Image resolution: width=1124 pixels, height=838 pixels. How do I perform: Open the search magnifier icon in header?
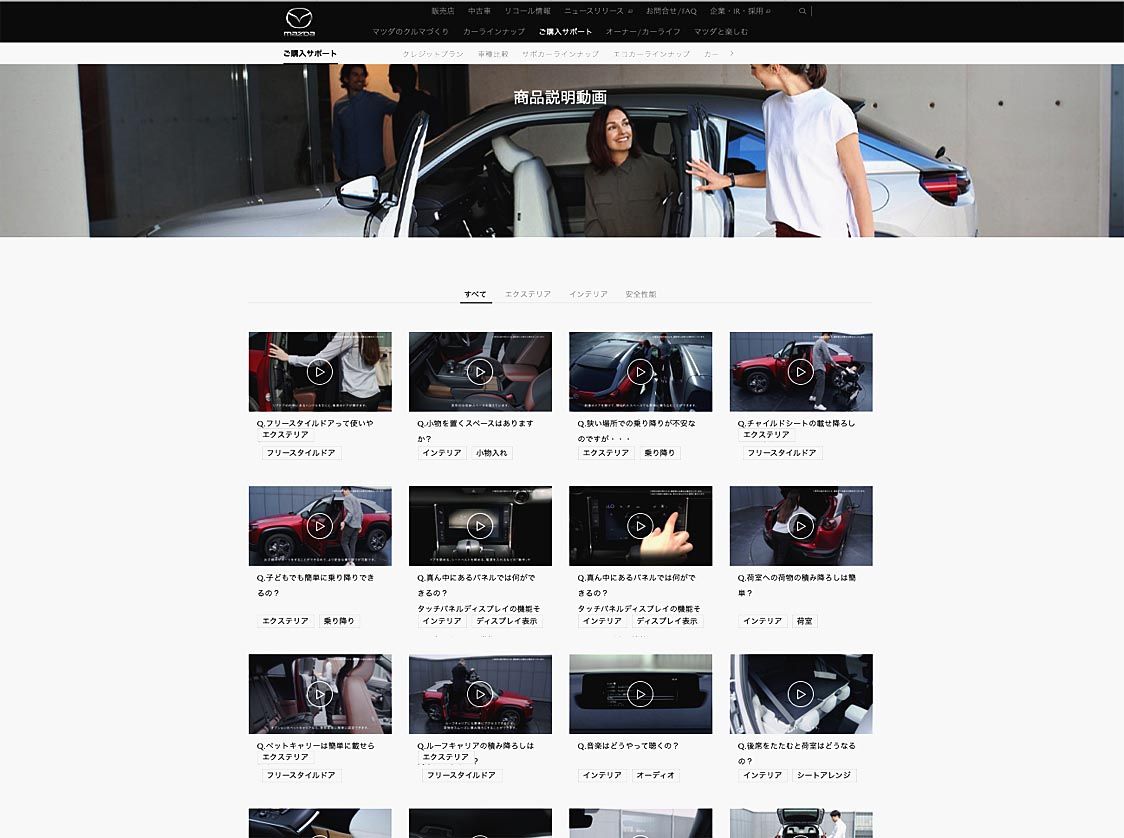(802, 11)
